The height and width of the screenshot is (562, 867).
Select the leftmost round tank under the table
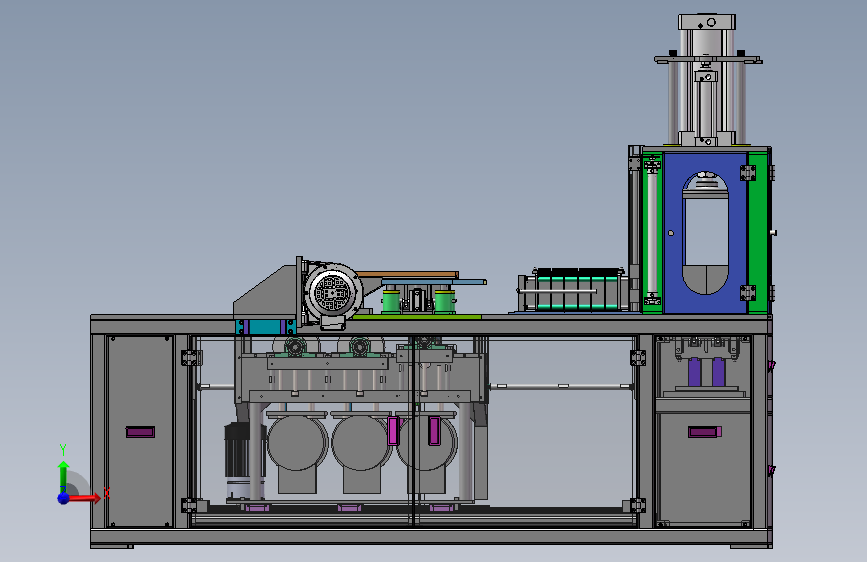pyautogui.click(x=297, y=444)
